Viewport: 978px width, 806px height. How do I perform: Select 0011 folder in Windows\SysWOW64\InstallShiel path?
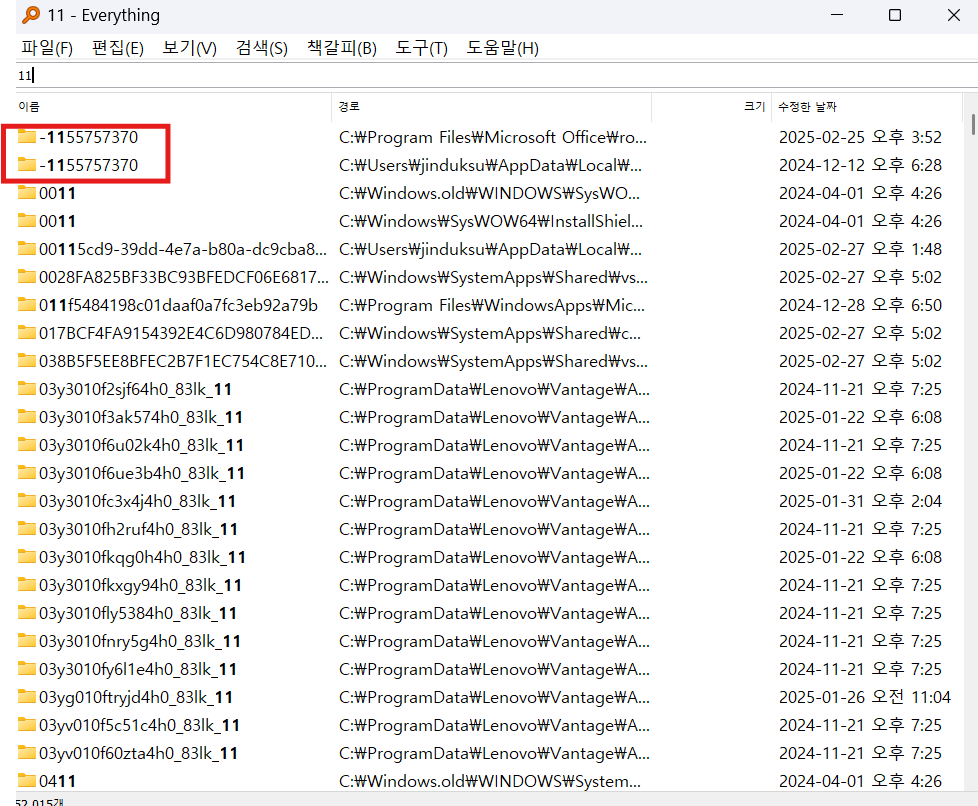(x=57, y=221)
